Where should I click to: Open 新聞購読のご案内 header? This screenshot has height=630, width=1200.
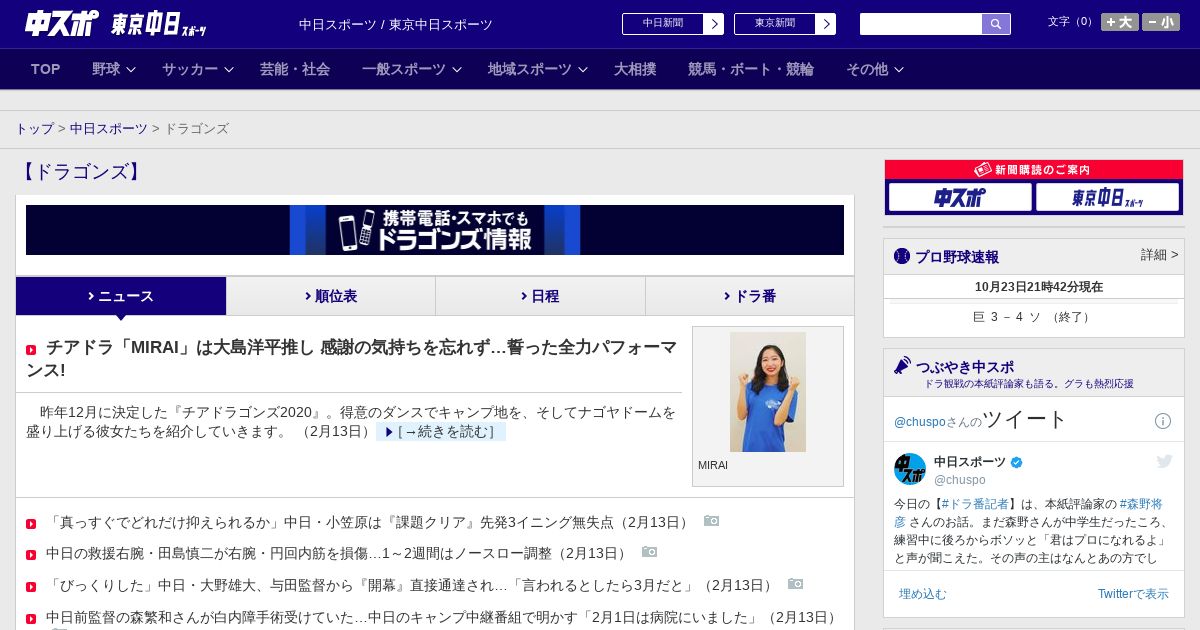[x=1034, y=170]
